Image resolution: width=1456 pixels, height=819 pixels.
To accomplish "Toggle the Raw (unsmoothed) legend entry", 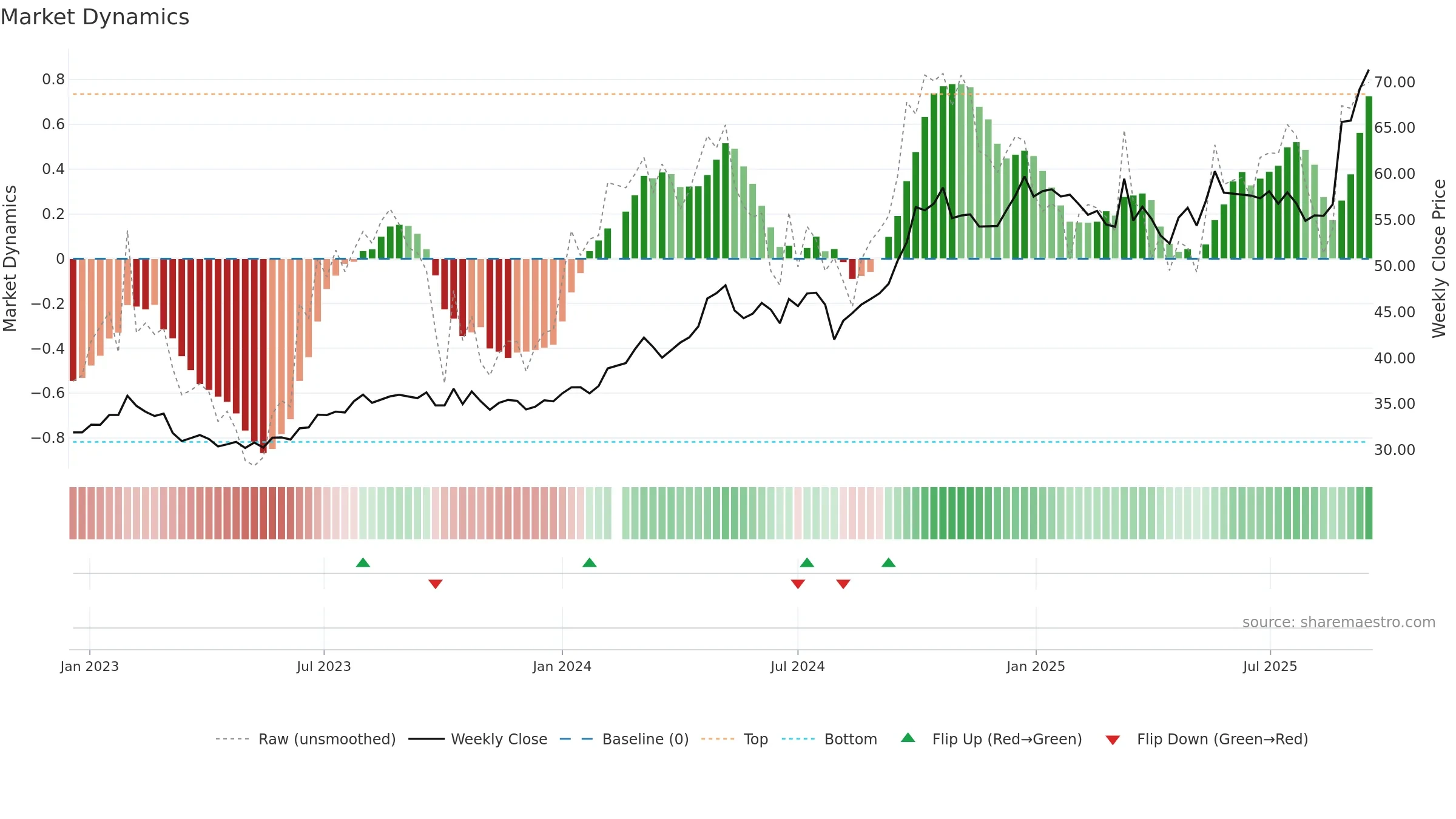I will point(306,739).
